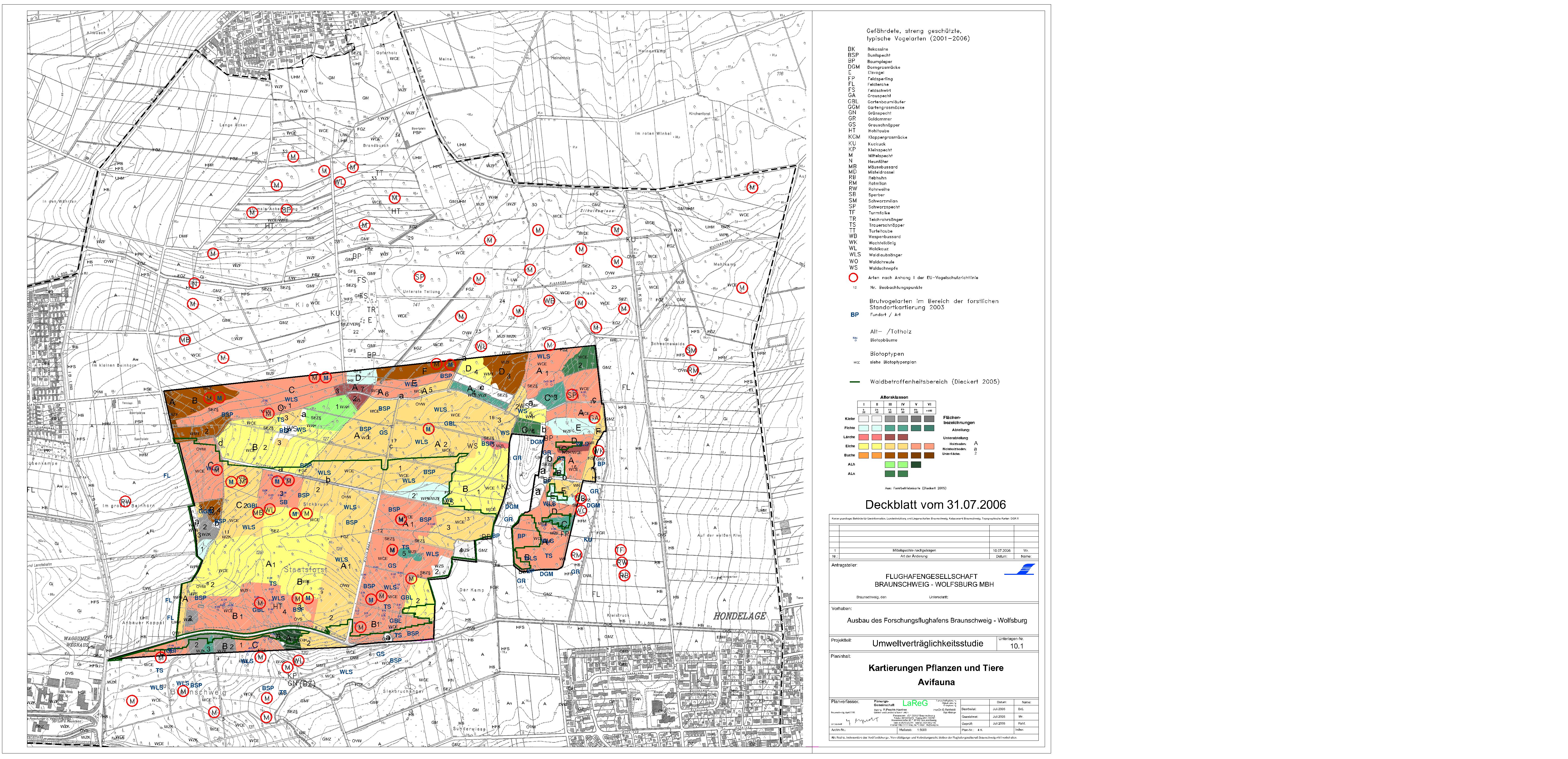Click the blue BP Fundort symbol in legend
This screenshot has width=1568, height=759.
tap(855, 315)
